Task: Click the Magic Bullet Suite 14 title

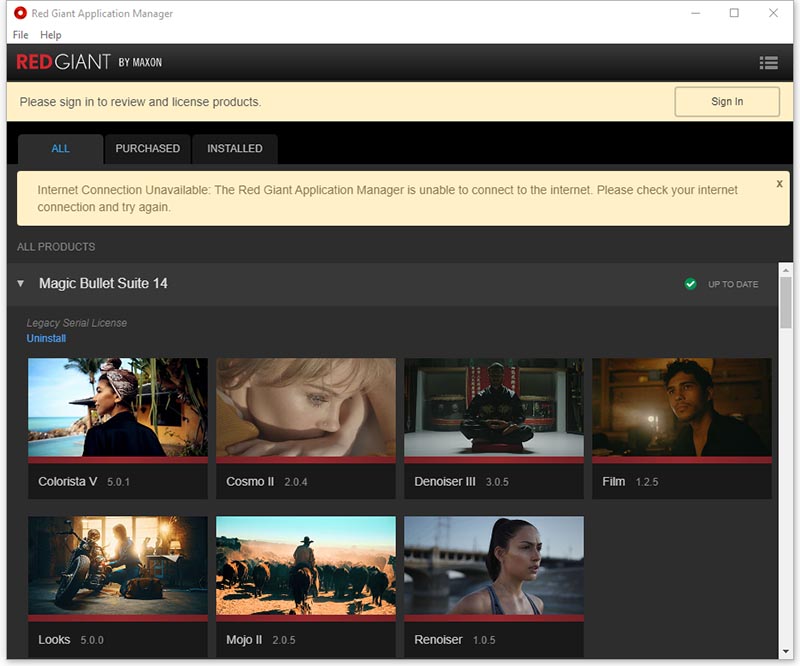Action: (103, 283)
